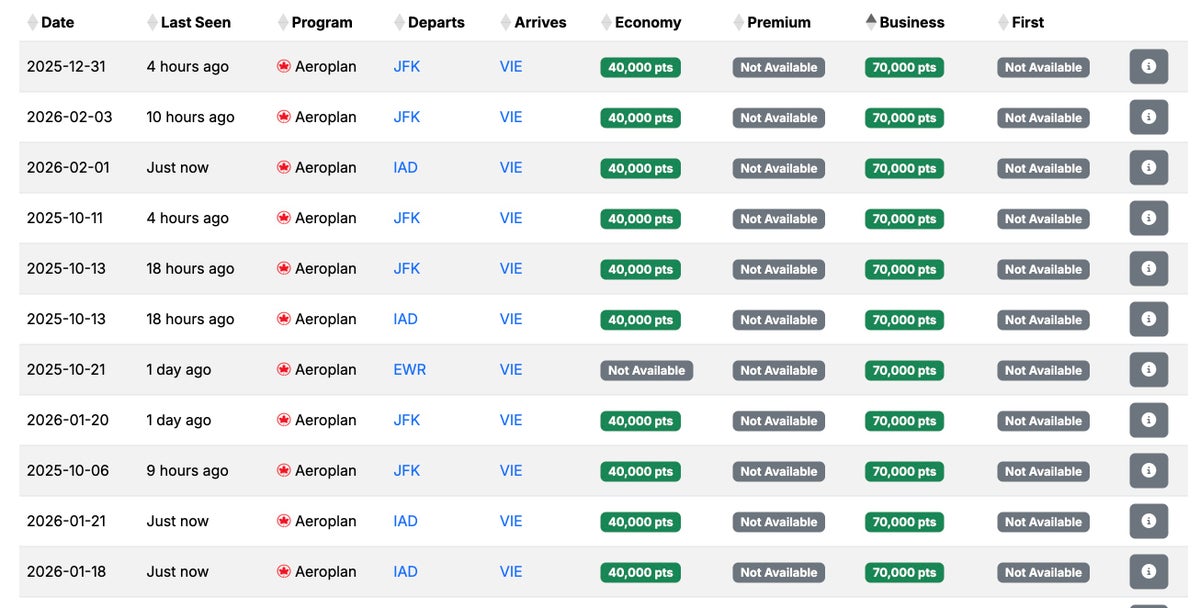Open info for 2025-12-31 JFK flight

[1148, 67]
